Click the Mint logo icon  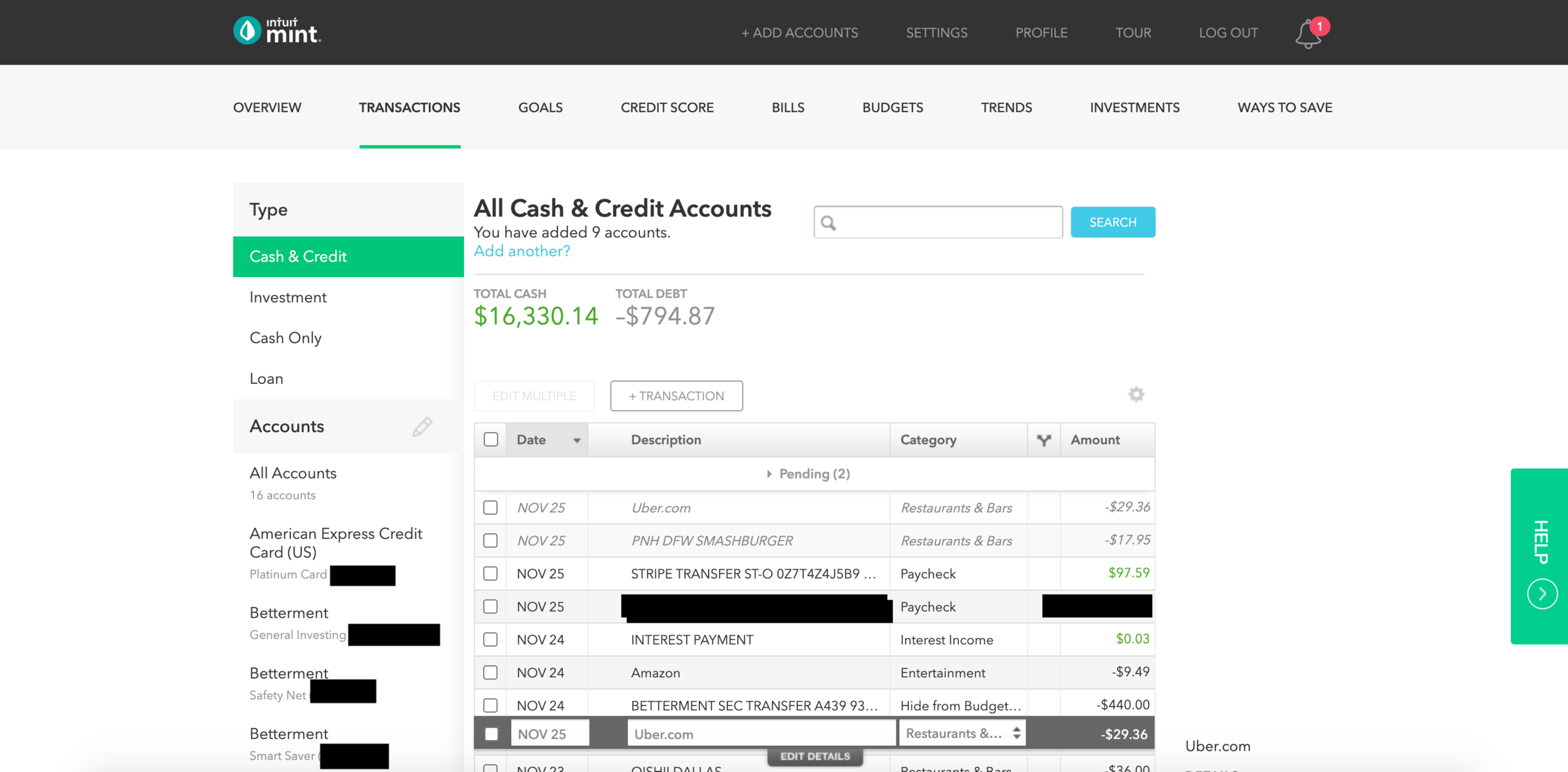(247, 31)
